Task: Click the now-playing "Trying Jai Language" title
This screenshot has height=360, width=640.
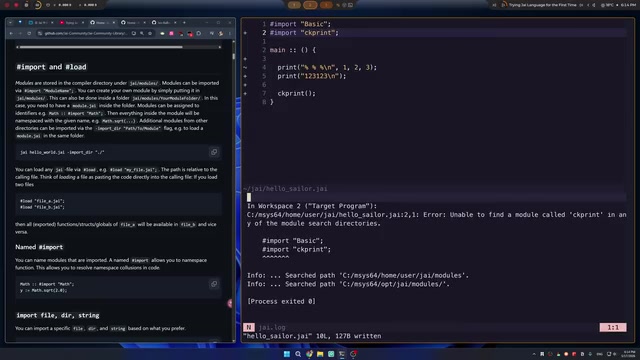Action: click(542, 5)
